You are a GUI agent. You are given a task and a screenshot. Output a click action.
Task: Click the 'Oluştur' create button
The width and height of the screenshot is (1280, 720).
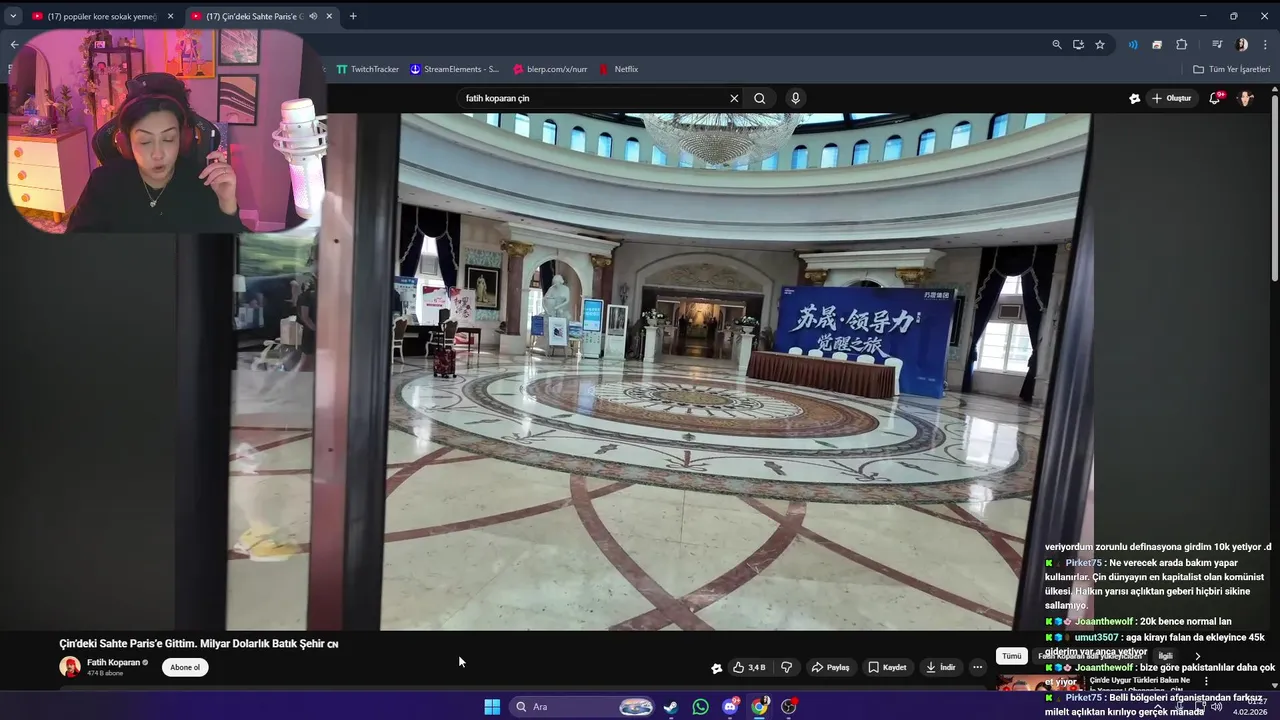click(1172, 98)
